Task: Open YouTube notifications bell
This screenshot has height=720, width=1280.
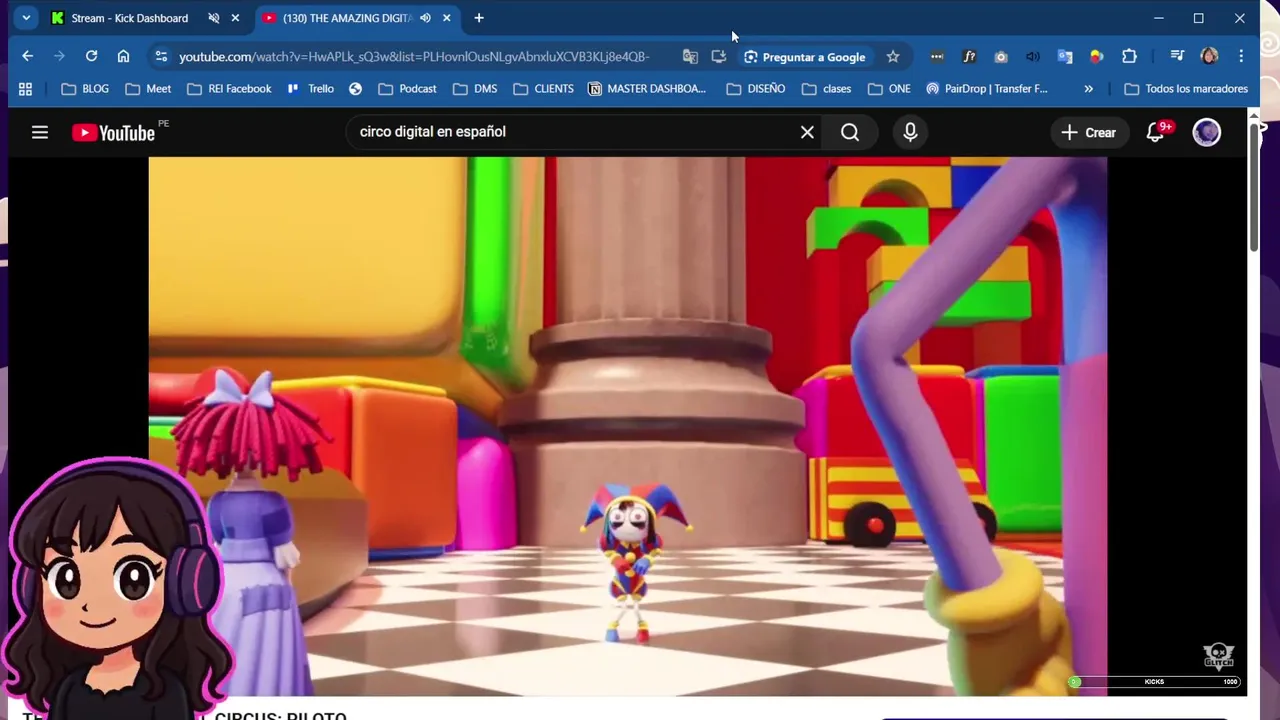Action: pyautogui.click(x=1156, y=132)
